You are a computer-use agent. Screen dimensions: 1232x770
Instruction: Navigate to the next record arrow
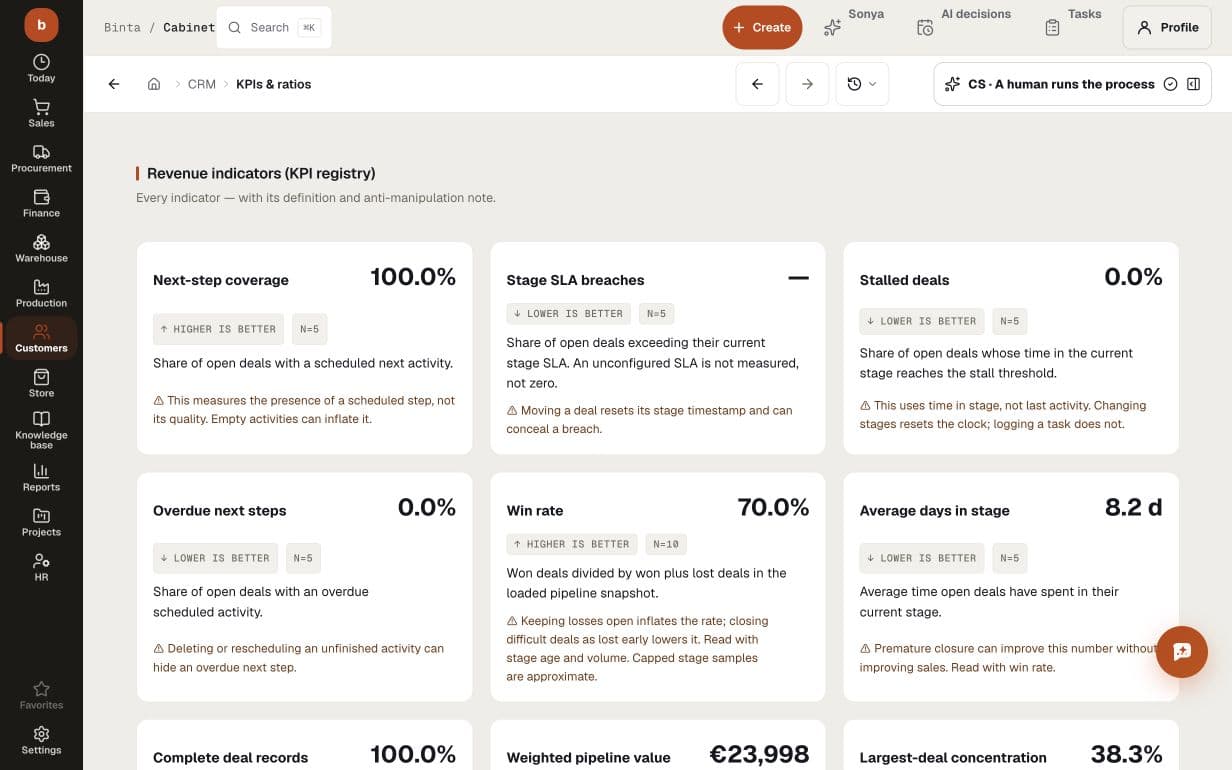click(807, 84)
